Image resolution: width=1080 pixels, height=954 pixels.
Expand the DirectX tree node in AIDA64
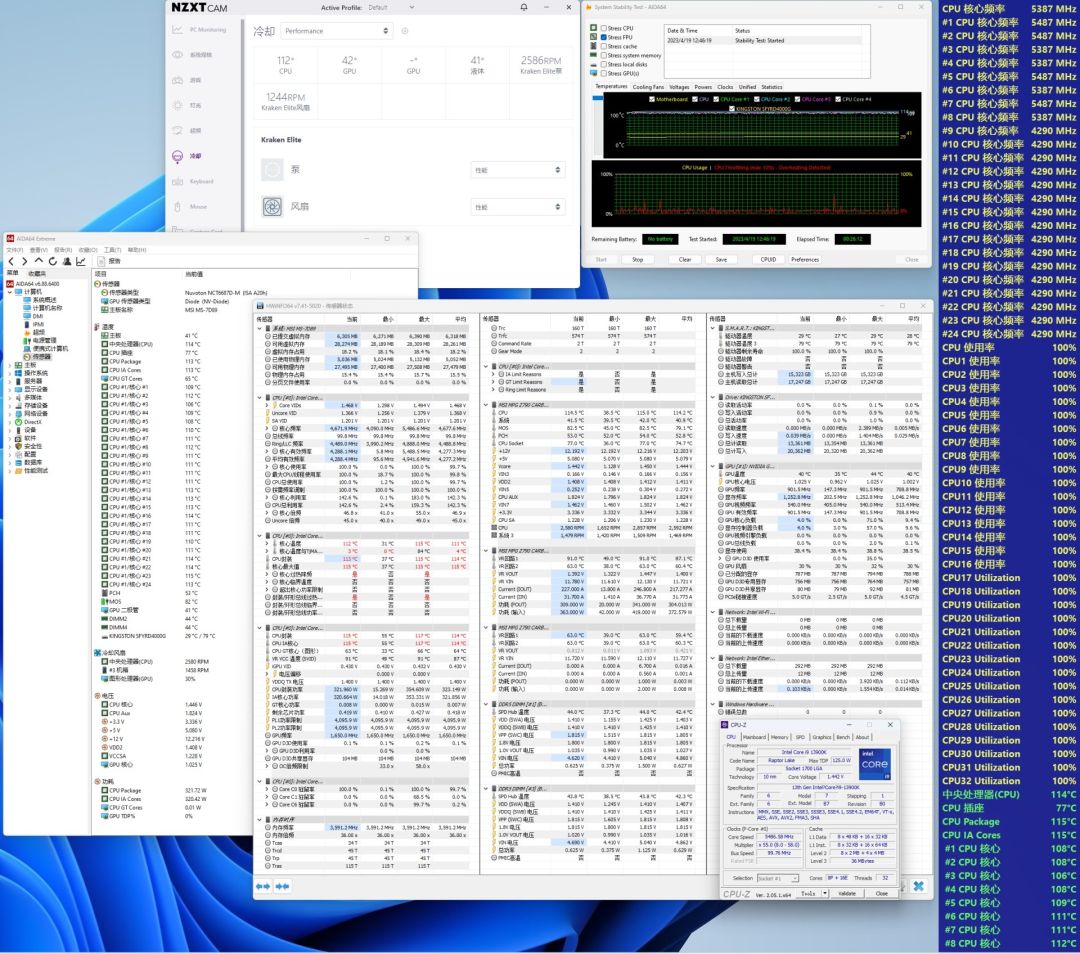pyautogui.click(x=11, y=422)
